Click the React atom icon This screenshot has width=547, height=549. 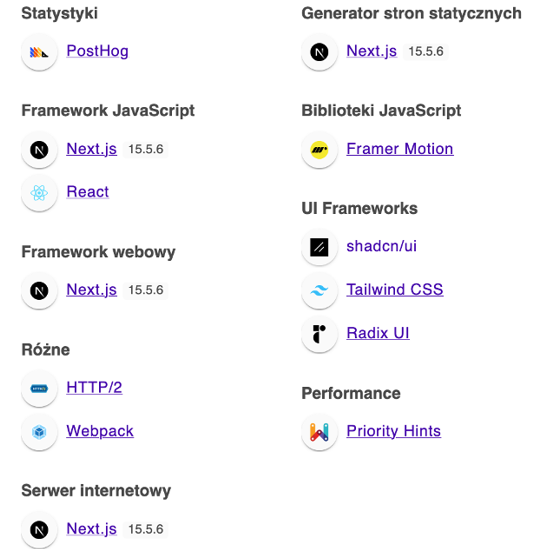pos(39,193)
